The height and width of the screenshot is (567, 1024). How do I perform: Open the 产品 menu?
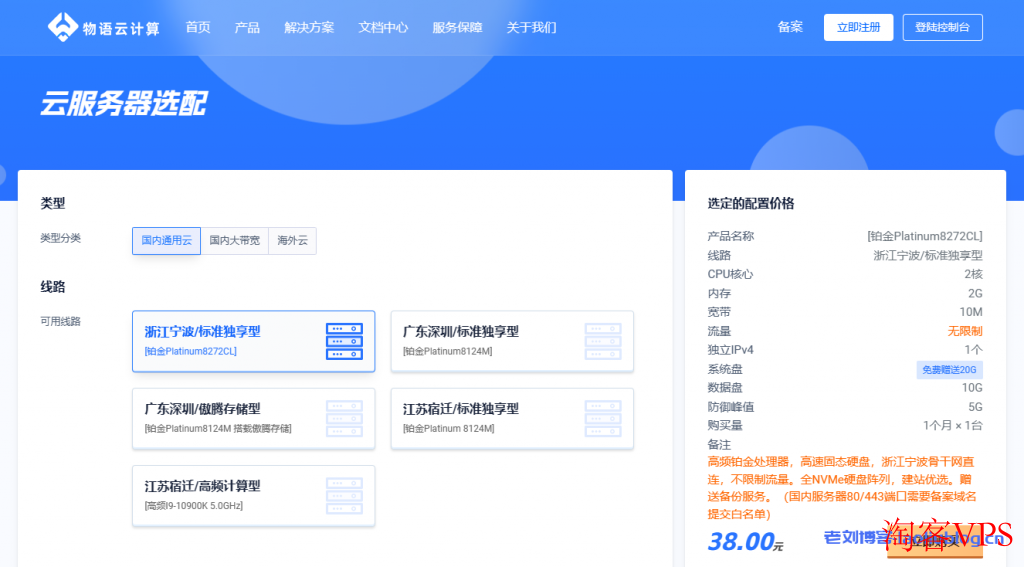pos(247,27)
